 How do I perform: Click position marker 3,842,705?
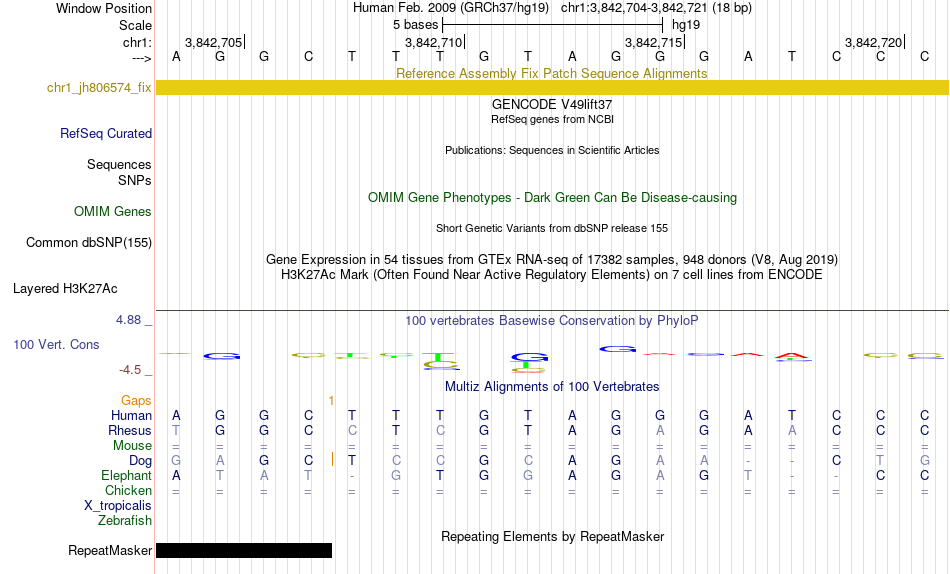coord(213,42)
